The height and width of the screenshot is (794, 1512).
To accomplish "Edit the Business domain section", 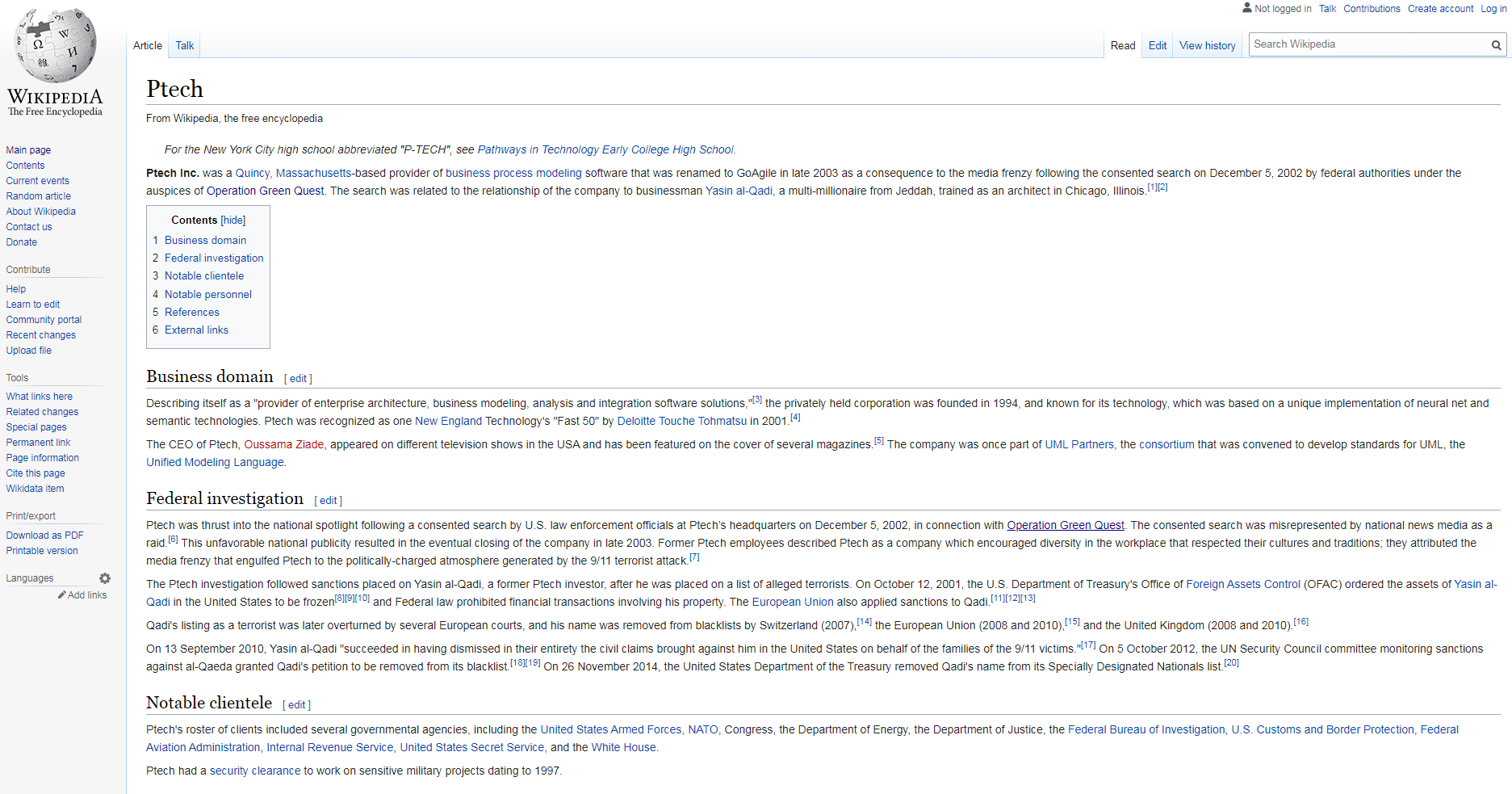I will tap(298, 379).
